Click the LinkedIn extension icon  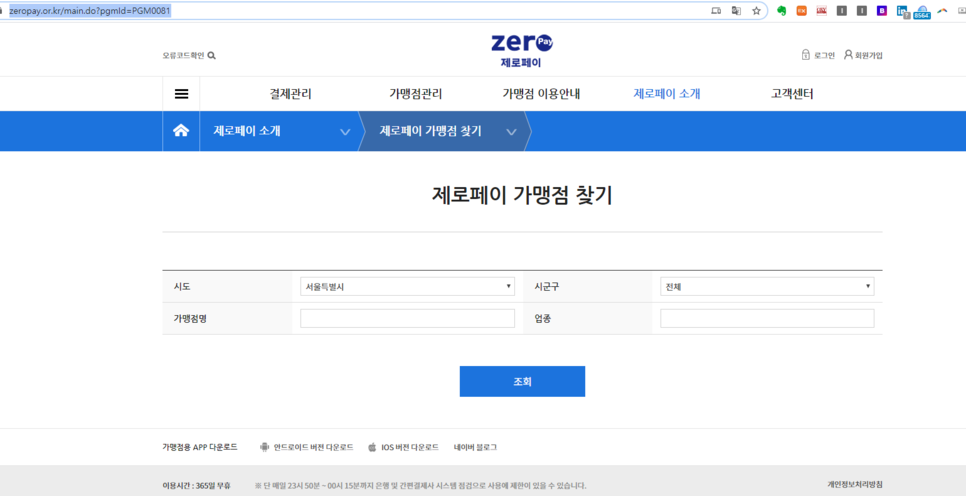pyautogui.click(x=903, y=11)
